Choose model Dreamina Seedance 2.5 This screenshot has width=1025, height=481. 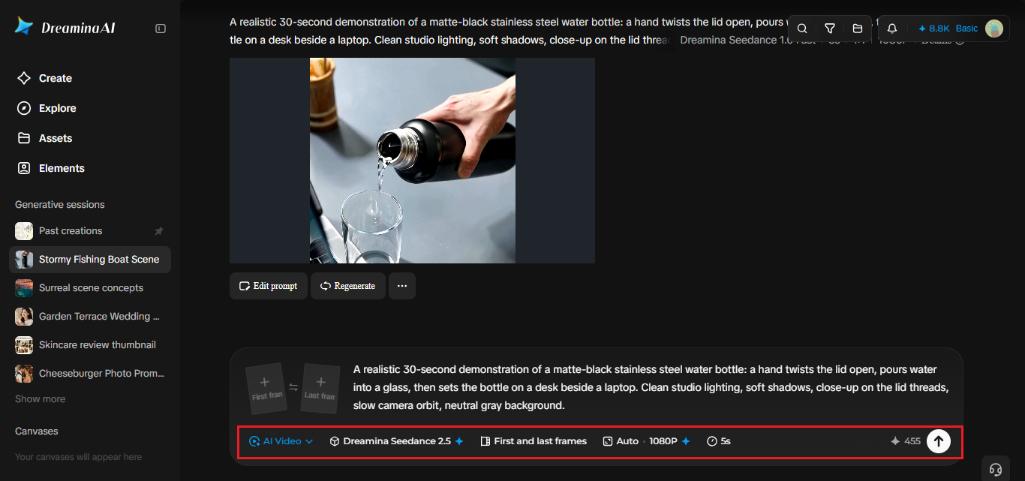pyautogui.click(x=396, y=441)
